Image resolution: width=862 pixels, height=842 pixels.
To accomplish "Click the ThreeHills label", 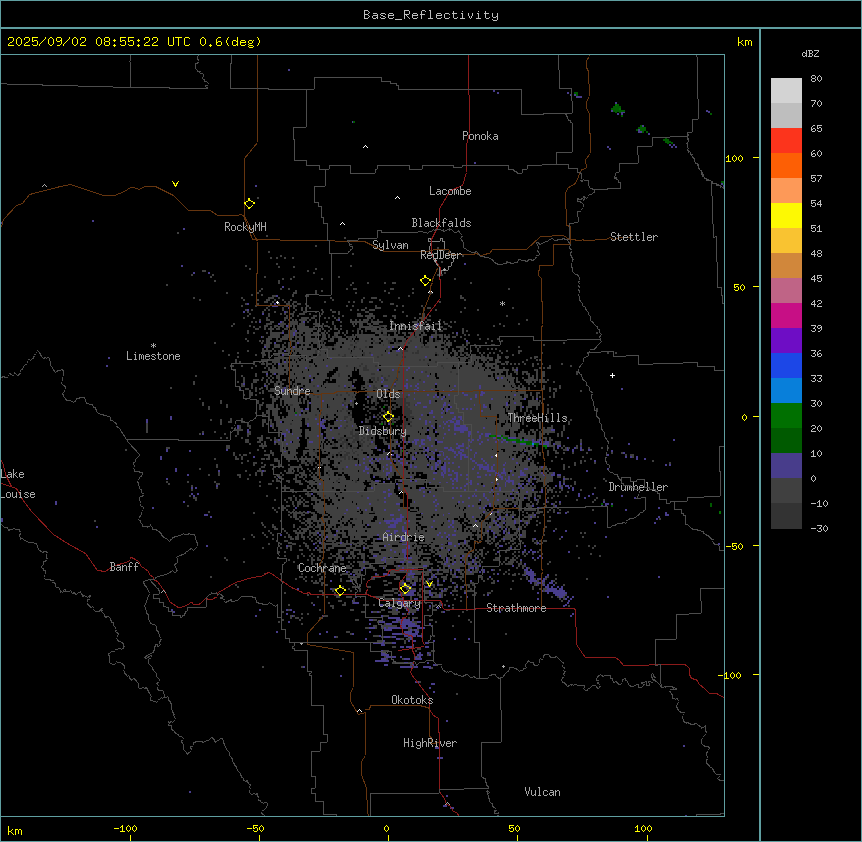I will [x=537, y=418].
